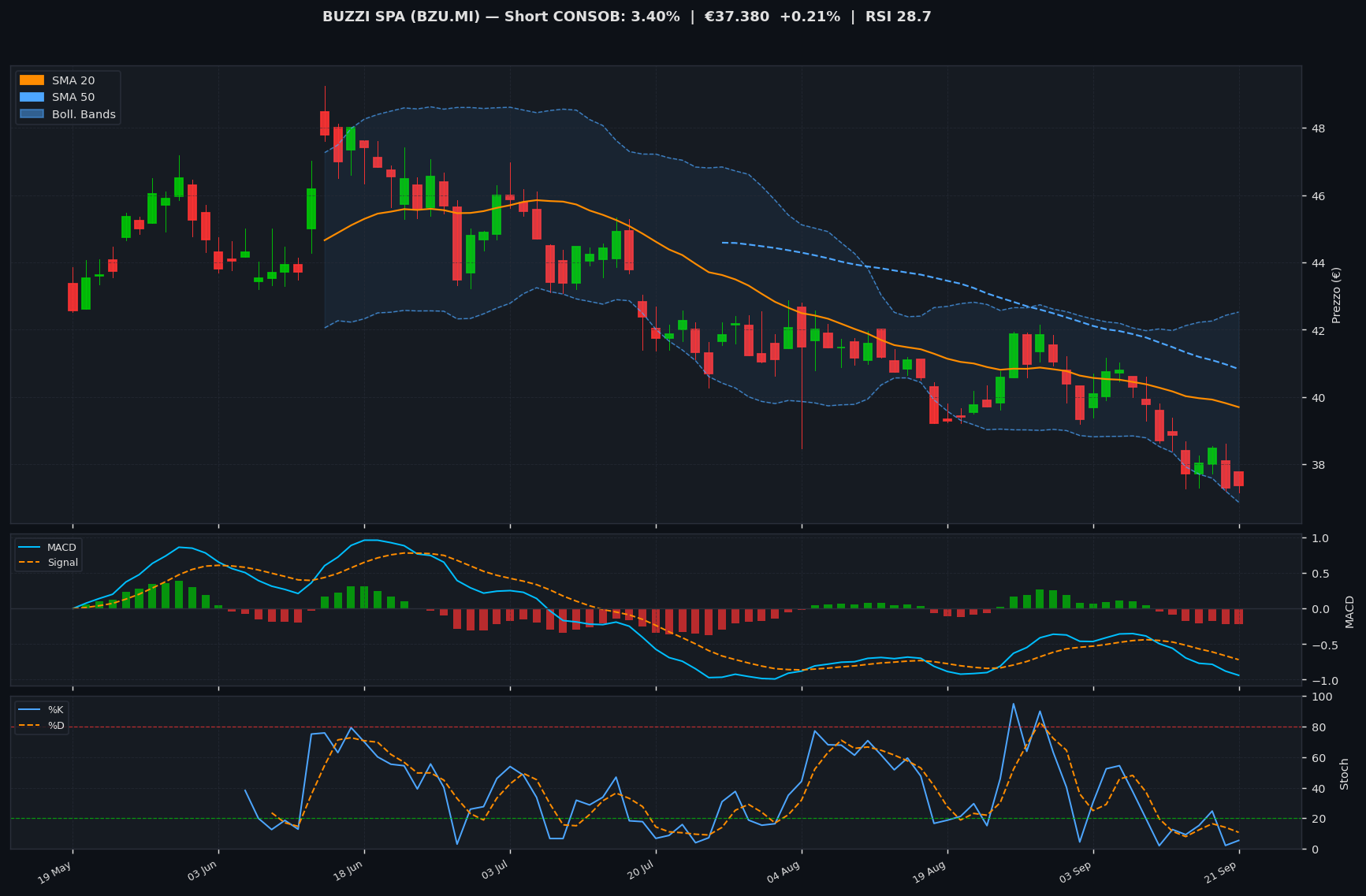Click the Prezzo (€) axis title

(1336, 295)
